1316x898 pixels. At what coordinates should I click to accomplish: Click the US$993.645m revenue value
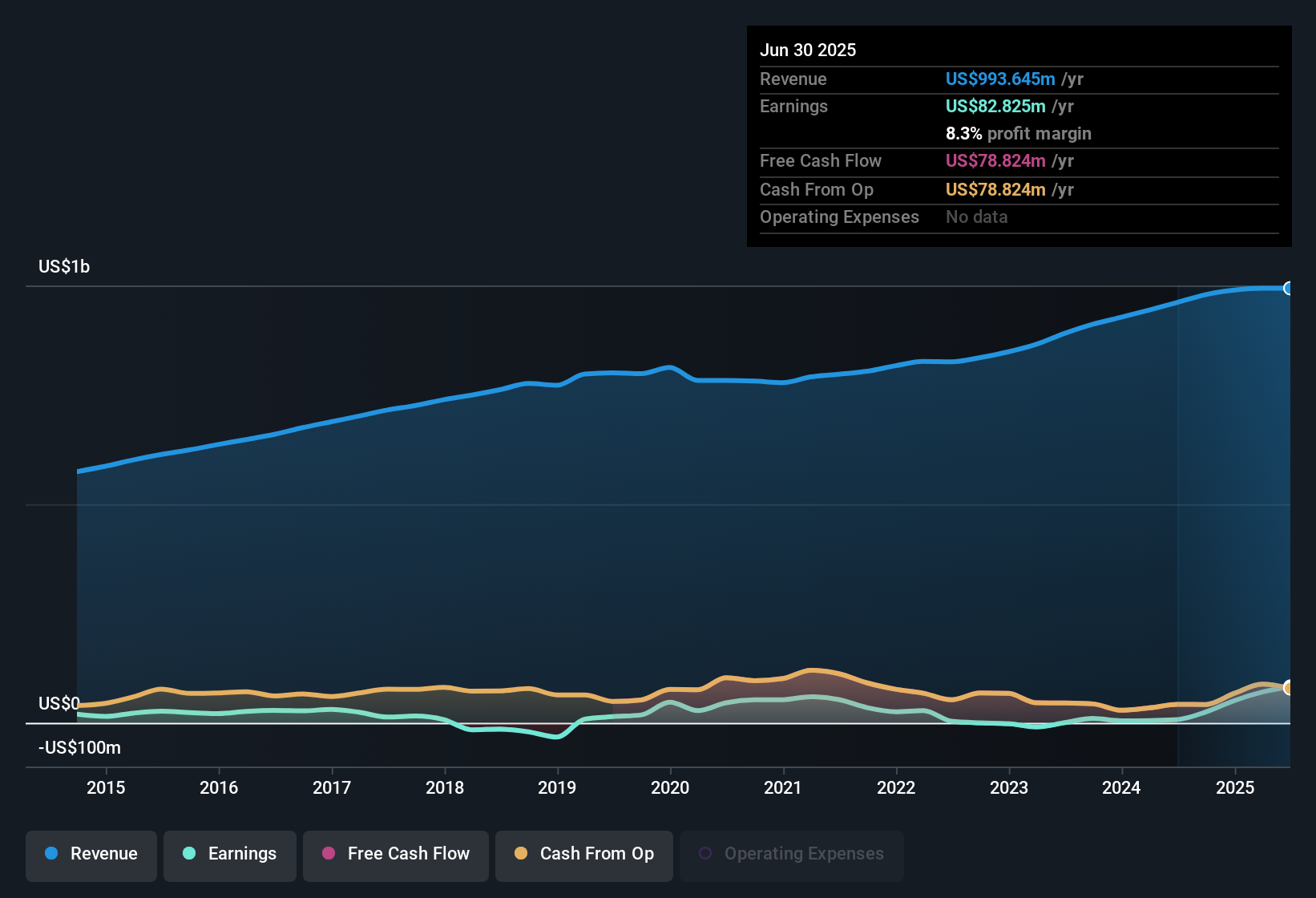(x=1000, y=79)
